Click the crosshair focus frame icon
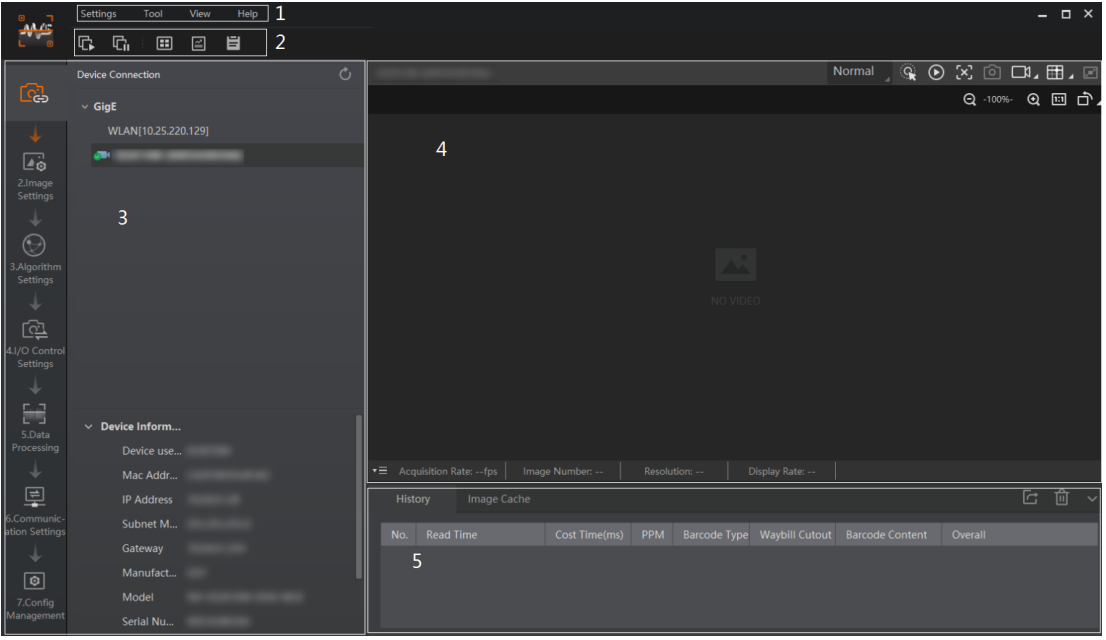Screen dimensions: 1106x640 pyautogui.click(x=964, y=73)
